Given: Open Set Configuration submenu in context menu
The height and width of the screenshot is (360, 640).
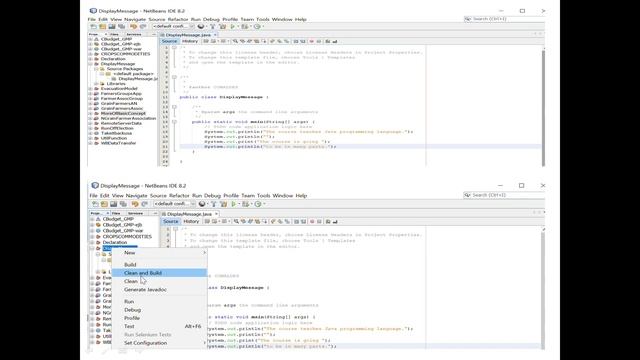Looking at the screenshot, I should pyautogui.click(x=160, y=343).
